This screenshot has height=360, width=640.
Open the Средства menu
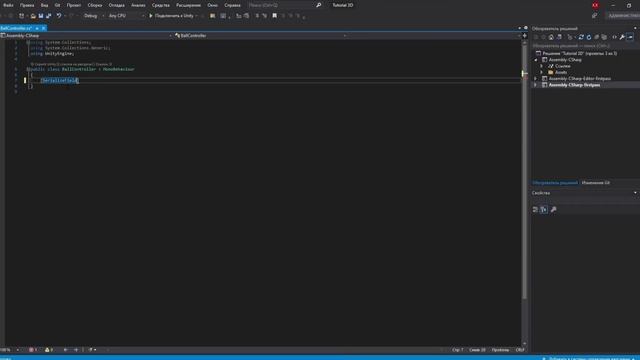pyautogui.click(x=160, y=5)
